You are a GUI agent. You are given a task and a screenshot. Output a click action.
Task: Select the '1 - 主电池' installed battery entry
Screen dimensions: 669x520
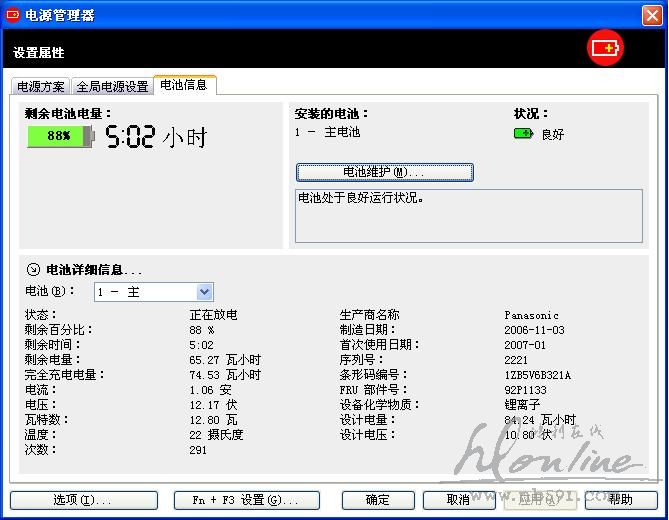click(328, 132)
